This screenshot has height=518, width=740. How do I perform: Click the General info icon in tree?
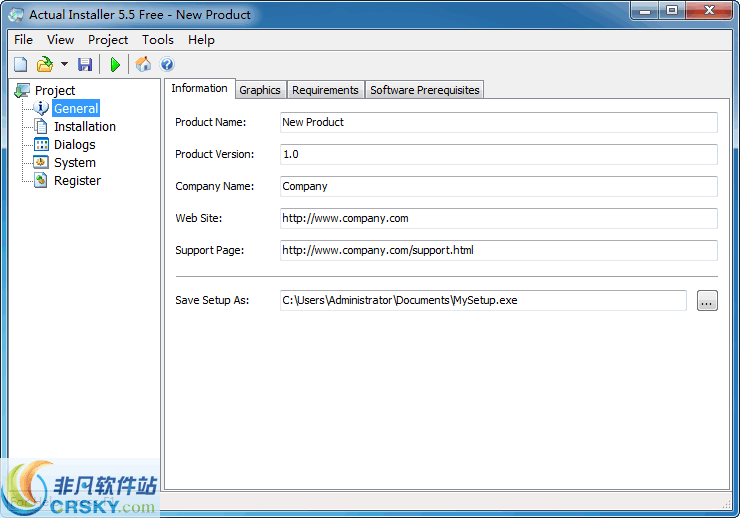(x=41, y=108)
